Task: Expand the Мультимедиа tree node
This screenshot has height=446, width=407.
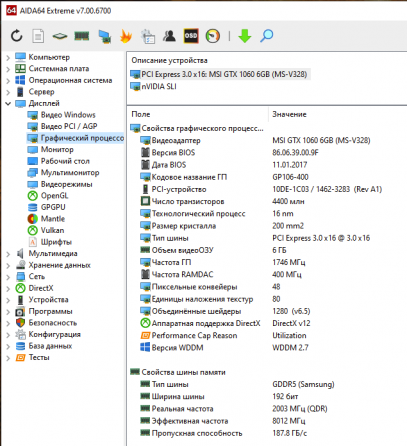Action: click(8, 254)
